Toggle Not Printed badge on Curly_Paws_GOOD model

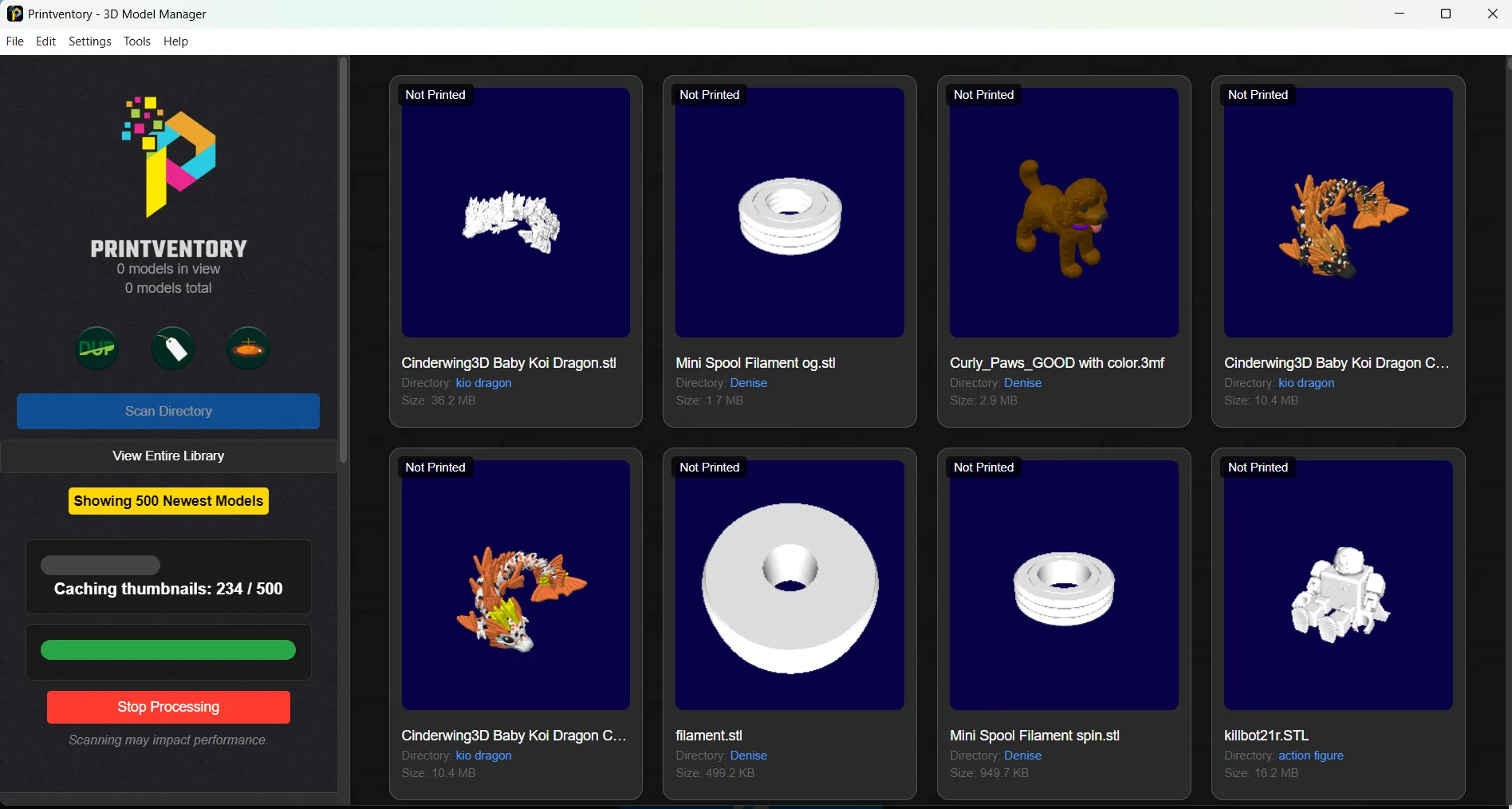[983, 94]
